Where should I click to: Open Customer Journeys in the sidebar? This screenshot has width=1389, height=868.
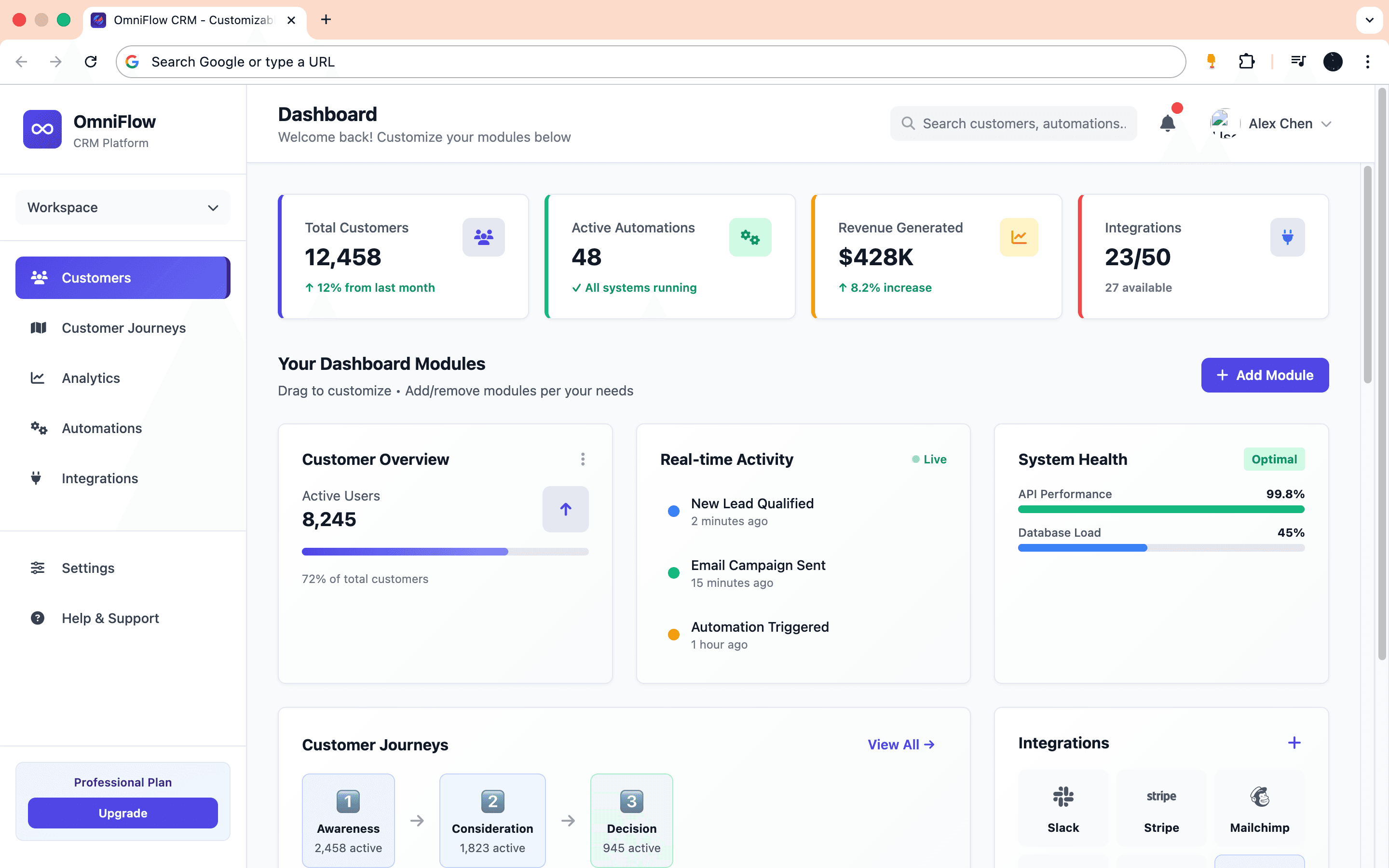[123, 328]
